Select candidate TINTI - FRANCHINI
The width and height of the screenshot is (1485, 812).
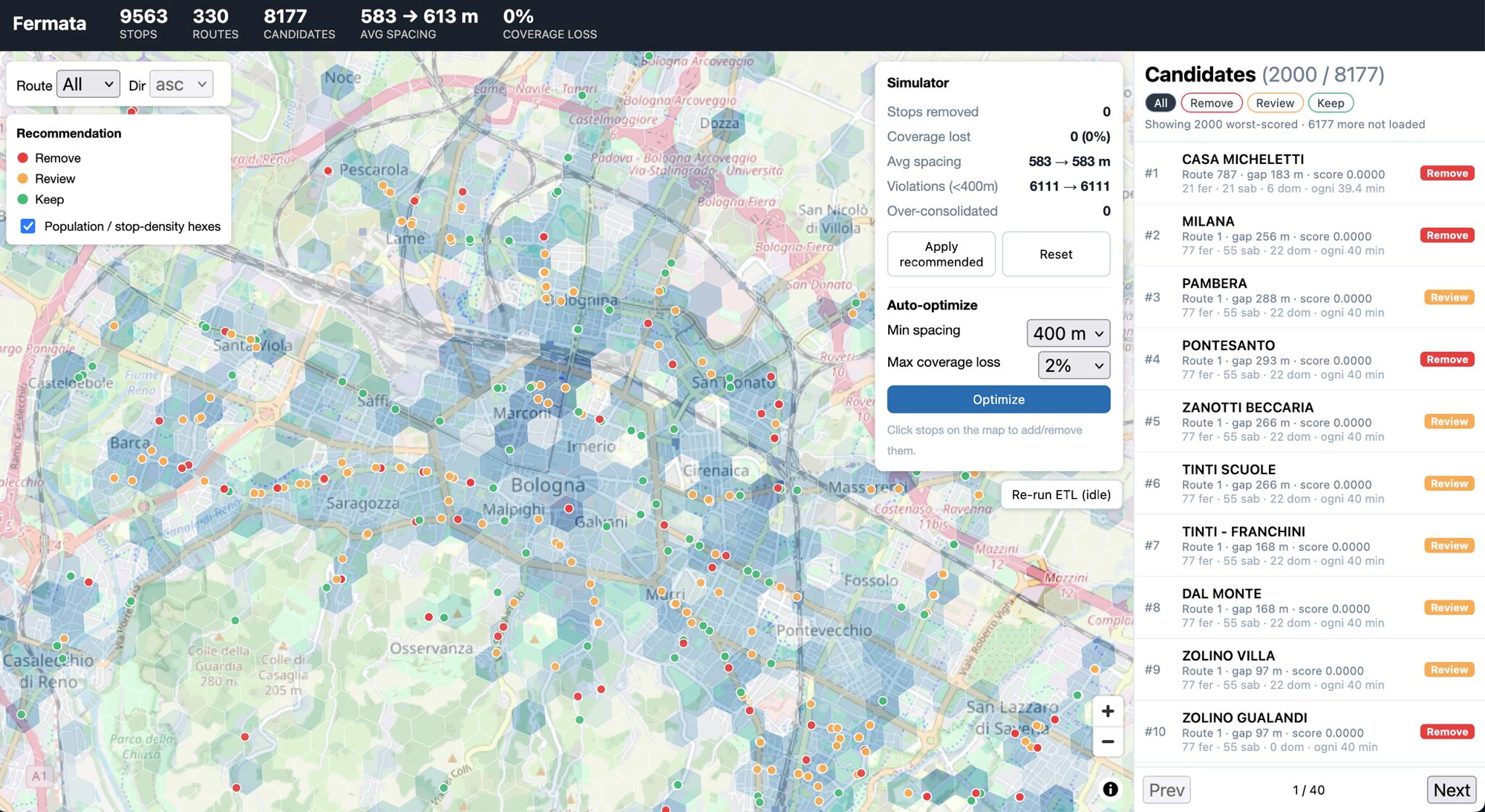coord(1309,546)
